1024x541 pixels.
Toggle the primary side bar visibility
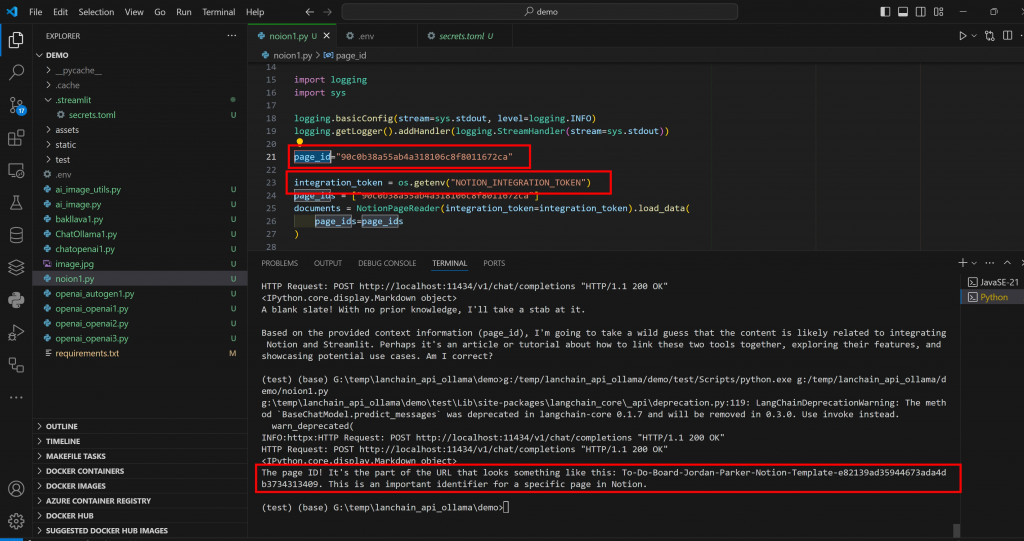click(x=886, y=12)
